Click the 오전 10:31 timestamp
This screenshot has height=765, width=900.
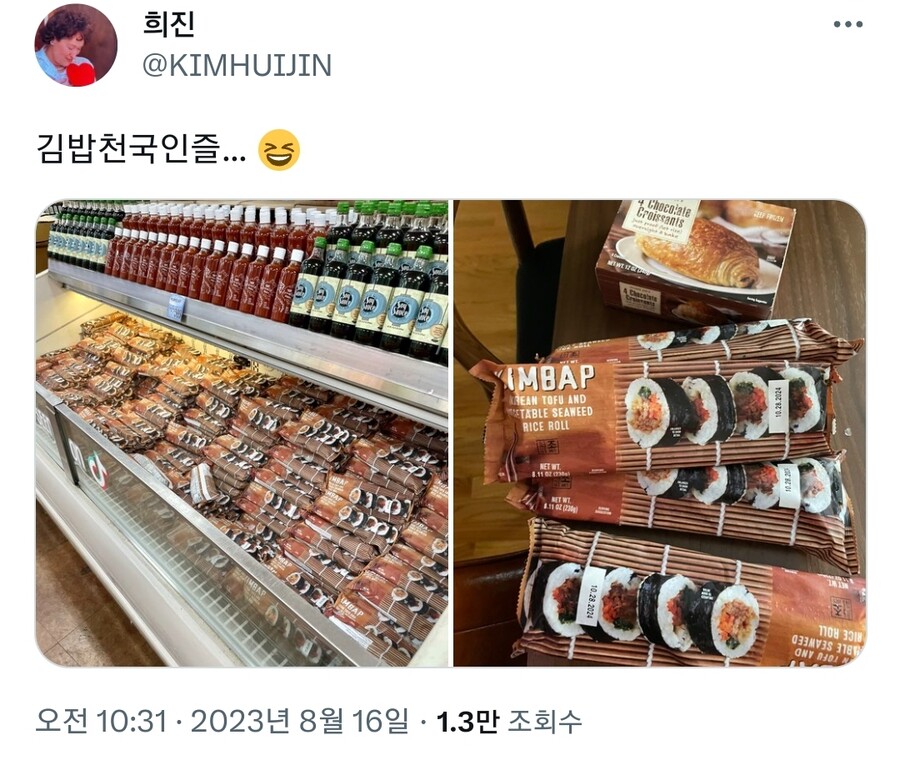(x=101, y=721)
